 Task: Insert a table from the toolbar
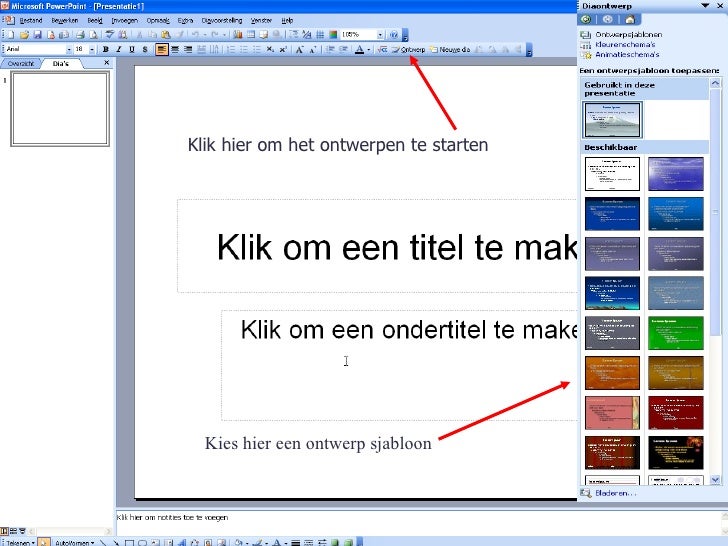tap(251, 35)
